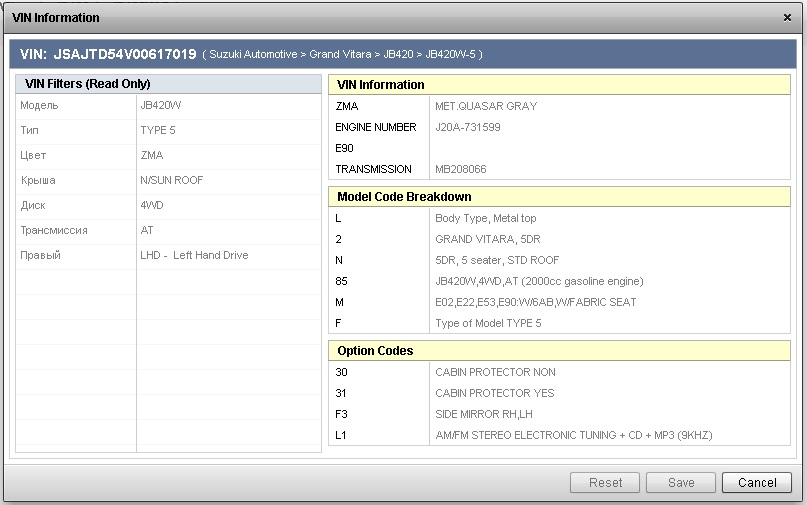Select JB420W,4WD,AT 2000cc gasoline engine entry
The width and height of the screenshot is (807, 505).
pos(539,282)
